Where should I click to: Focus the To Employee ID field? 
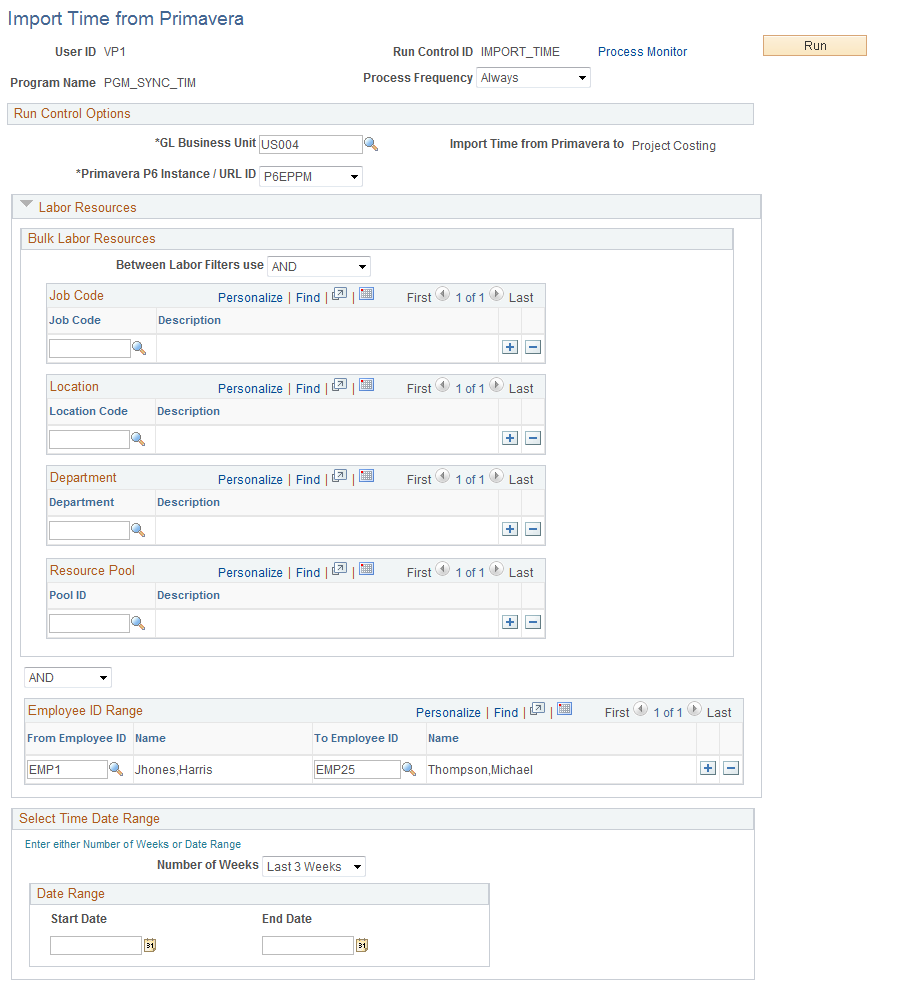(x=358, y=769)
